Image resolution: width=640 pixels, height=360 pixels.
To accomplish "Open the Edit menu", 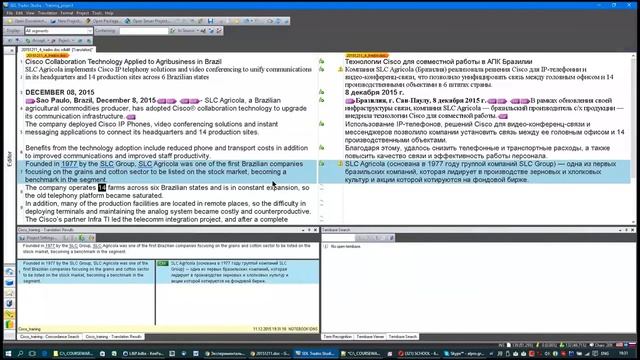I will click(19, 13).
